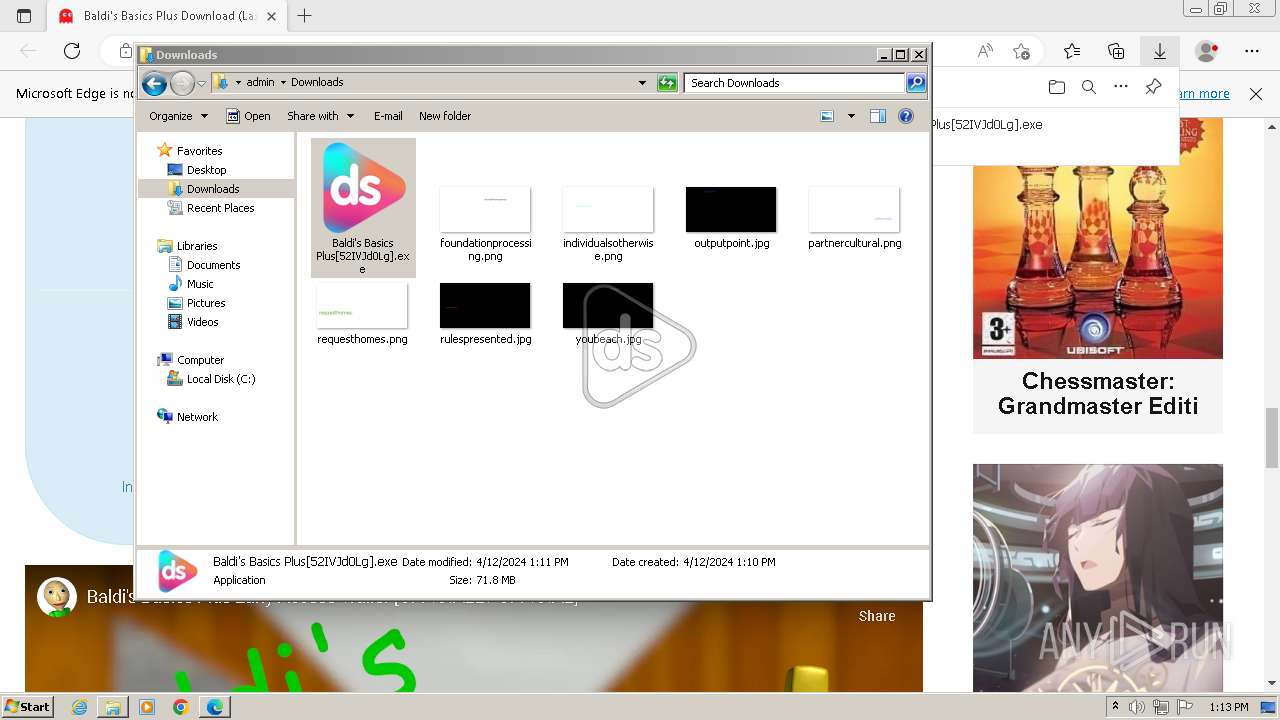
Task: Open Chrome from the taskbar
Action: [x=180, y=707]
